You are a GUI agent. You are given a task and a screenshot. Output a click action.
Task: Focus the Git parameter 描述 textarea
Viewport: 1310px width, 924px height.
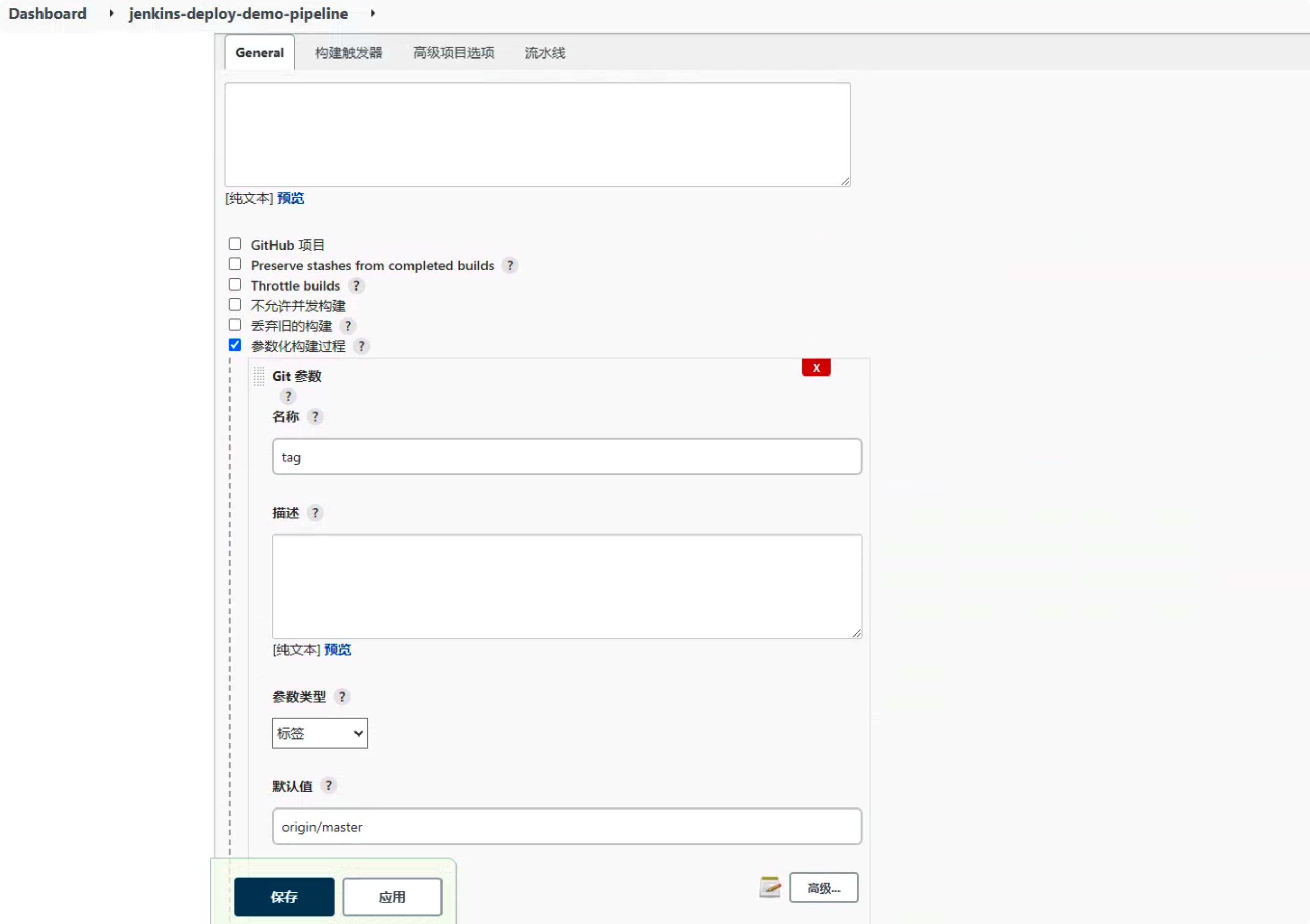tap(566, 586)
